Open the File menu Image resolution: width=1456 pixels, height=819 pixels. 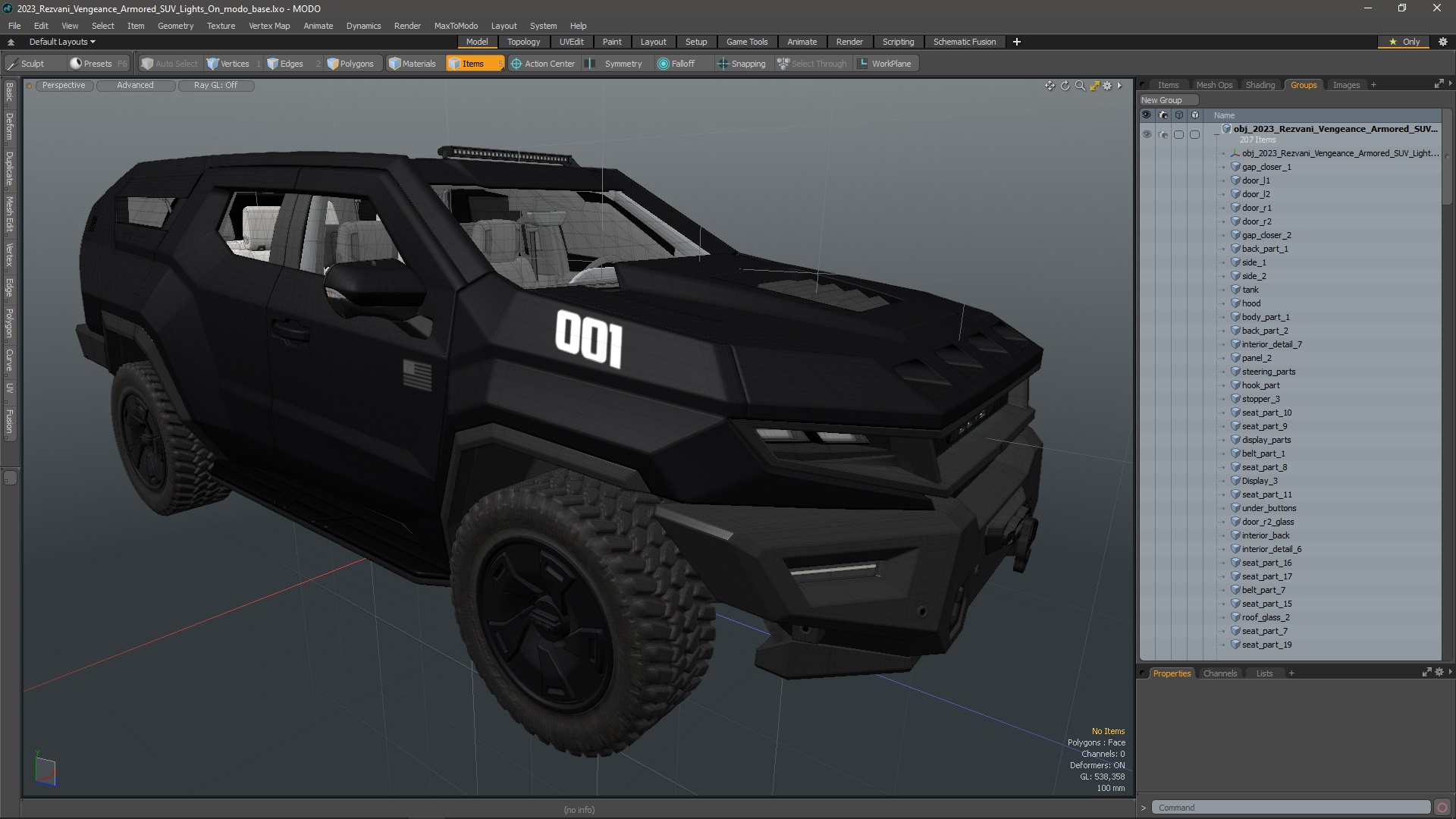point(14,26)
